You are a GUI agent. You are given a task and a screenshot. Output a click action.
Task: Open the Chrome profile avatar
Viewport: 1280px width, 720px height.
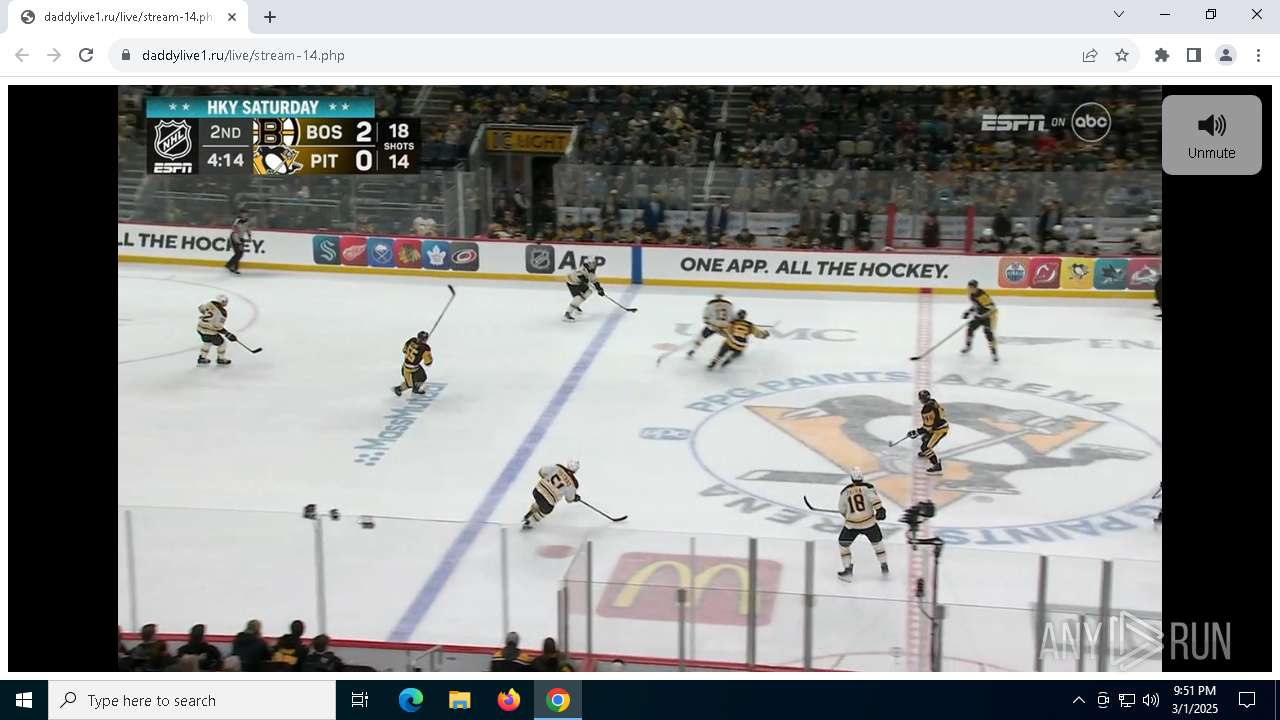tap(1226, 55)
